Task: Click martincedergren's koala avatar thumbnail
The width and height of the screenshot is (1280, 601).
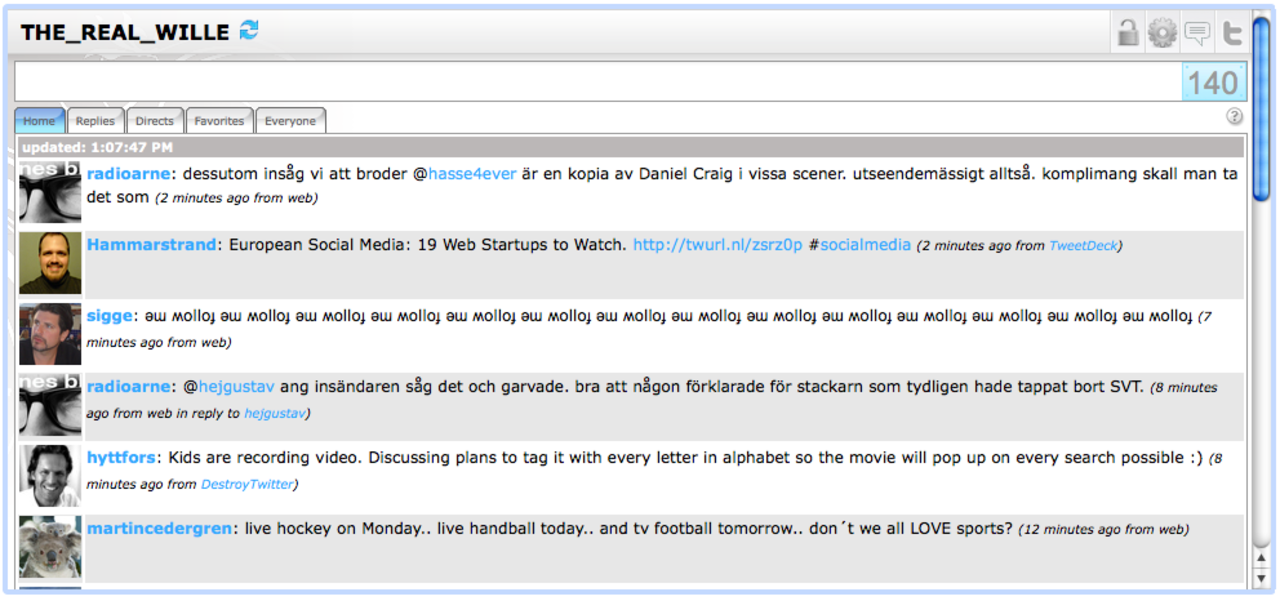Action: (x=50, y=547)
